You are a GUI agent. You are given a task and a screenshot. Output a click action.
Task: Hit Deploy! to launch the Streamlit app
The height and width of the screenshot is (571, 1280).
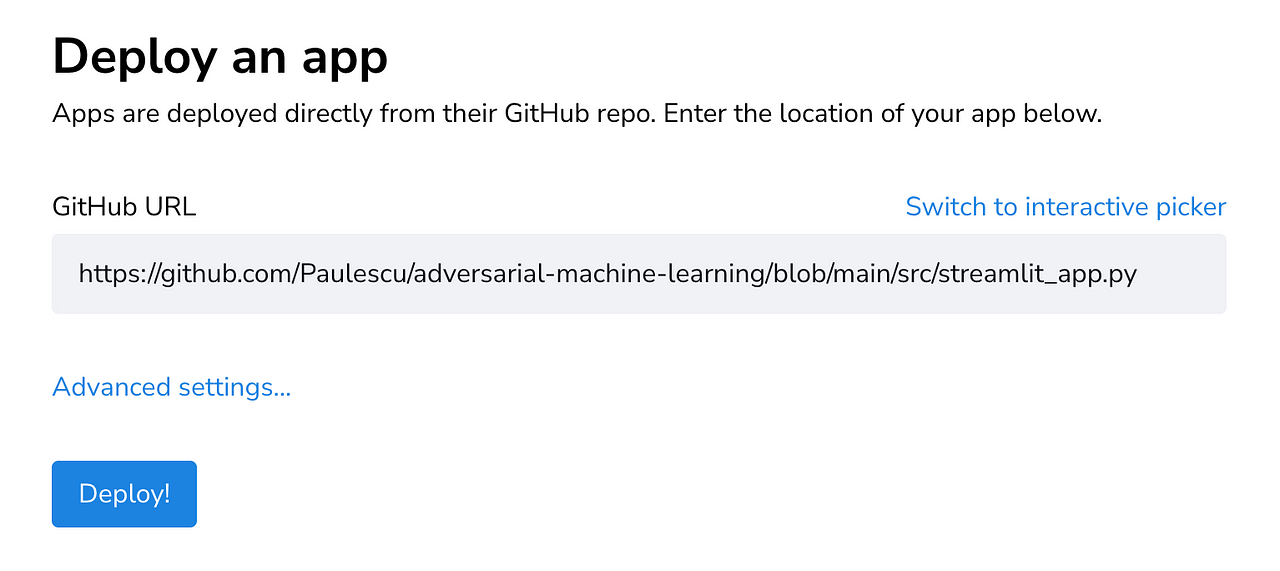tap(124, 494)
